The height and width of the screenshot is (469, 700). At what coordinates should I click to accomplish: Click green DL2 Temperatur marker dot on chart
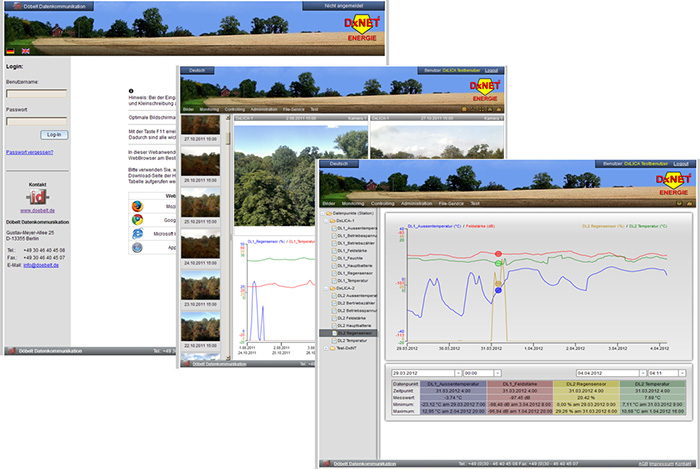click(x=498, y=263)
